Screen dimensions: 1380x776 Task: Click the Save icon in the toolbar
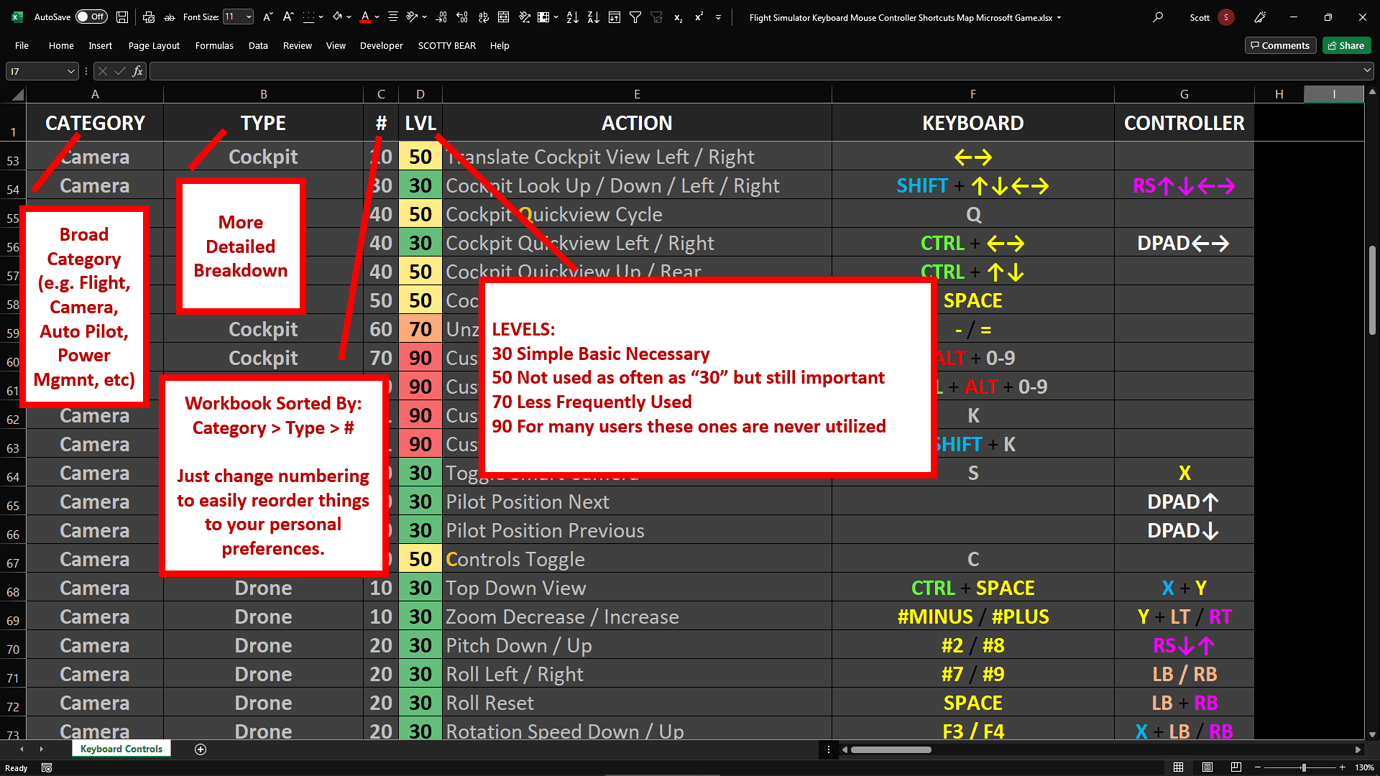122,17
